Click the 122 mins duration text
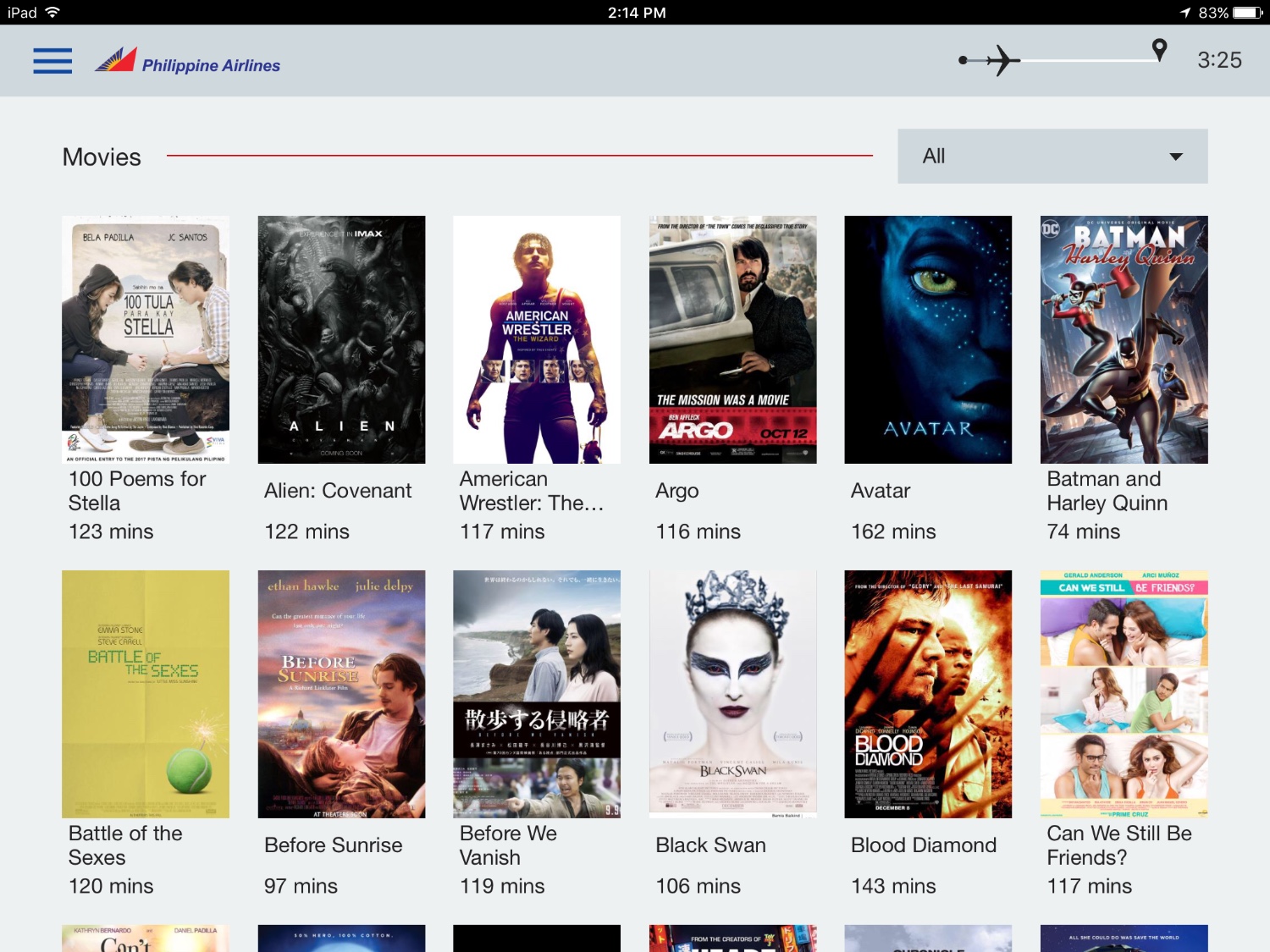 click(306, 531)
